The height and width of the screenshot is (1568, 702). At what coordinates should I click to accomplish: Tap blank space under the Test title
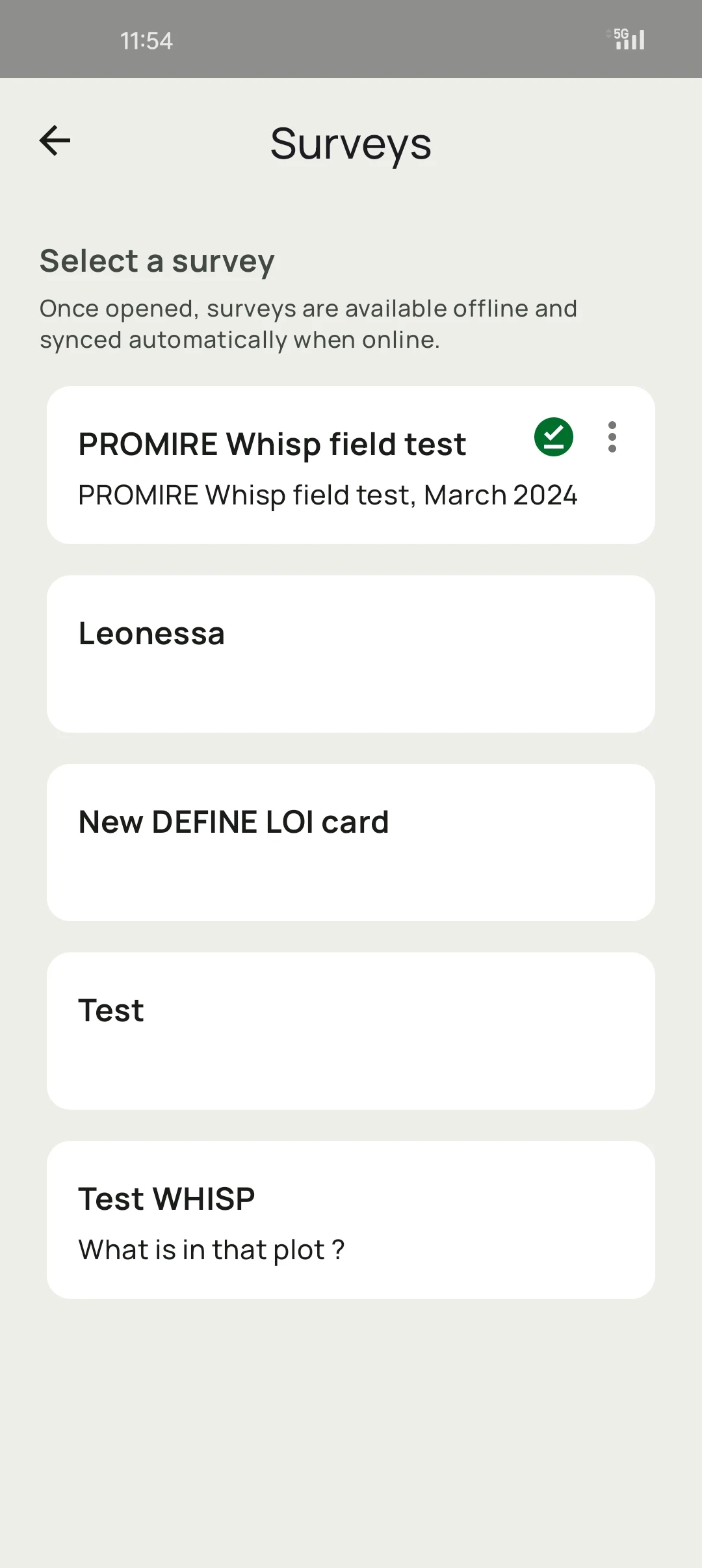351,1067
